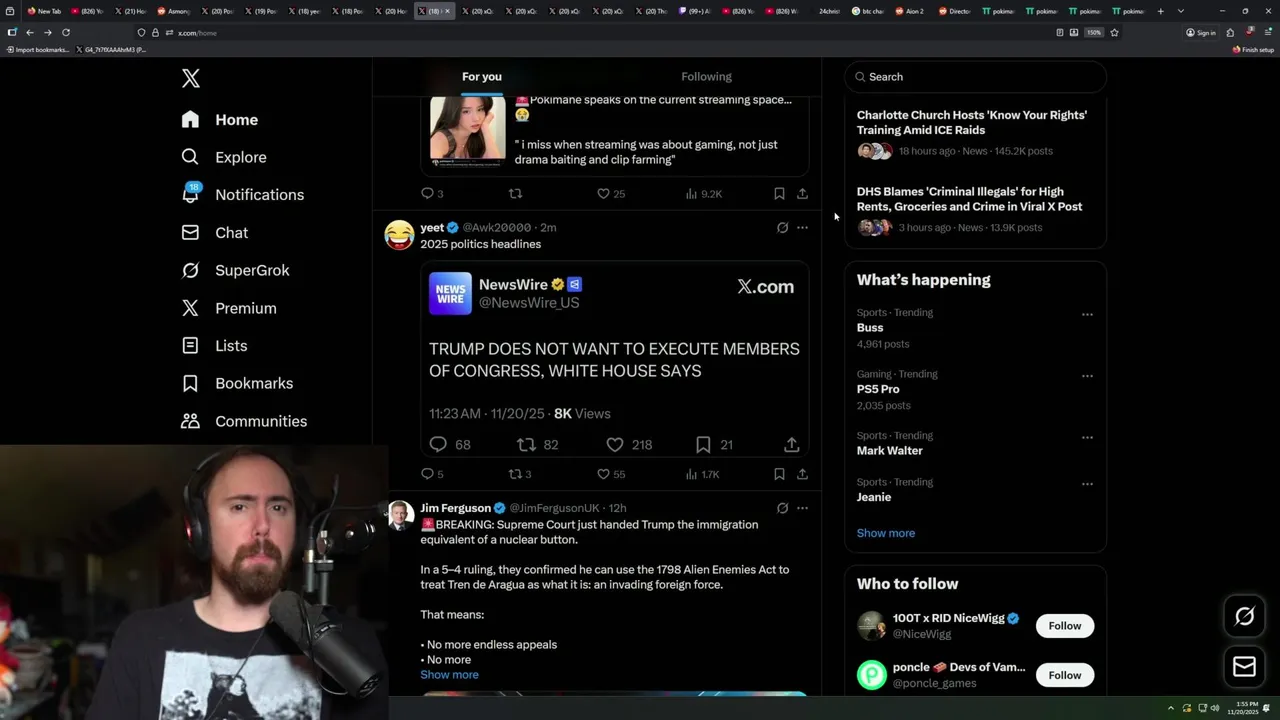Screen dimensions: 1280x720
Task: Open the Buss trending topic
Action: pyautogui.click(x=870, y=328)
